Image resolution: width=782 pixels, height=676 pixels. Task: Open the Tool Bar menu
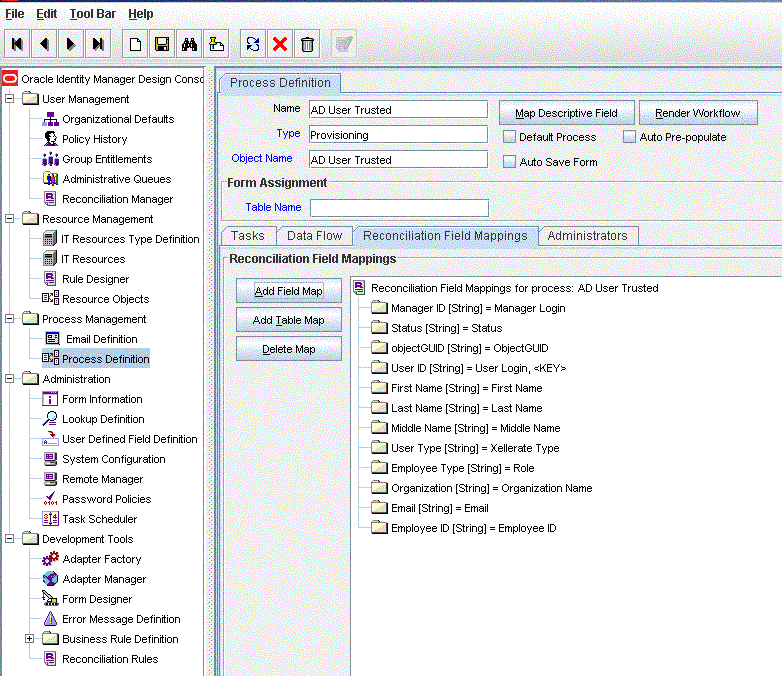pos(93,14)
